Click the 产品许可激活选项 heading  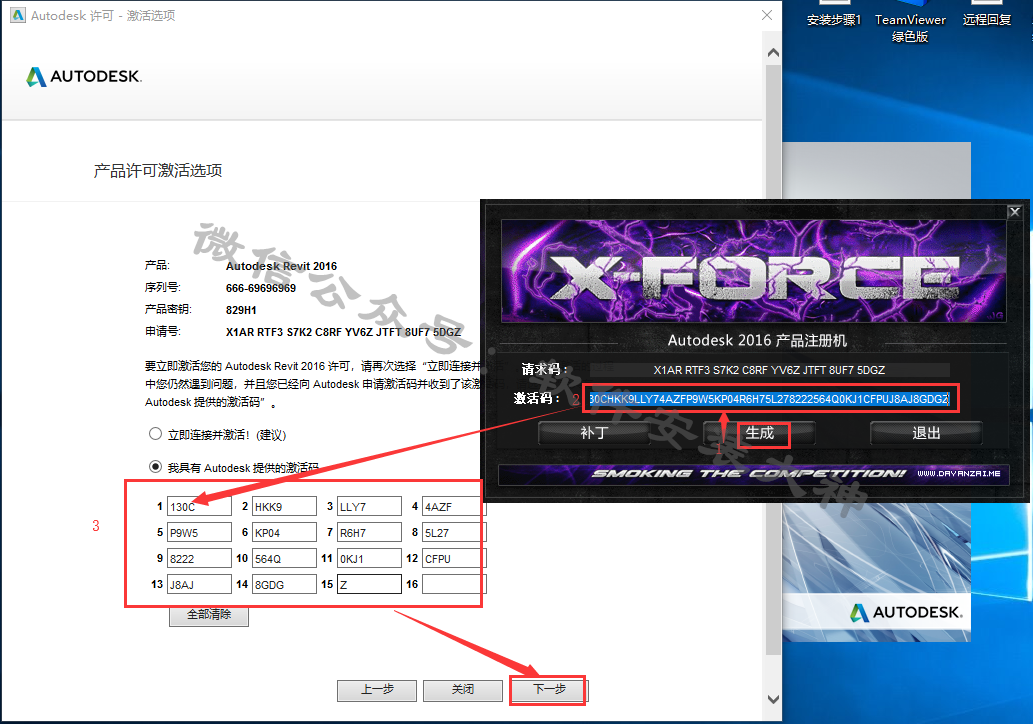click(x=158, y=171)
